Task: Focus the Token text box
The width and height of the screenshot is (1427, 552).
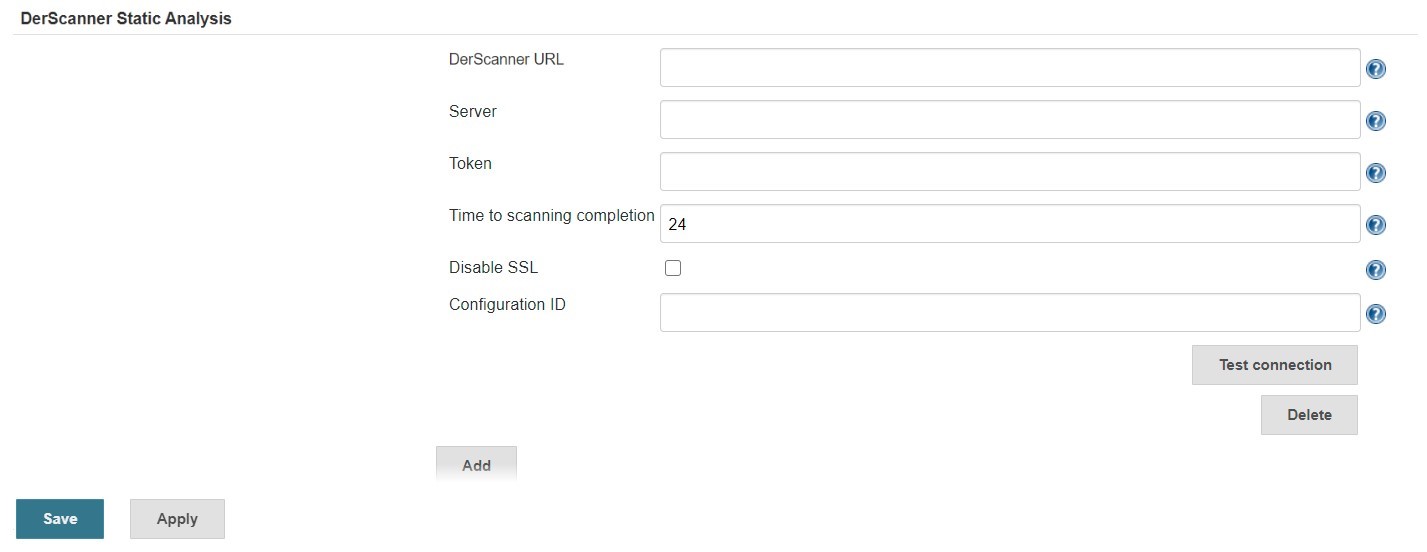Action: 1010,172
